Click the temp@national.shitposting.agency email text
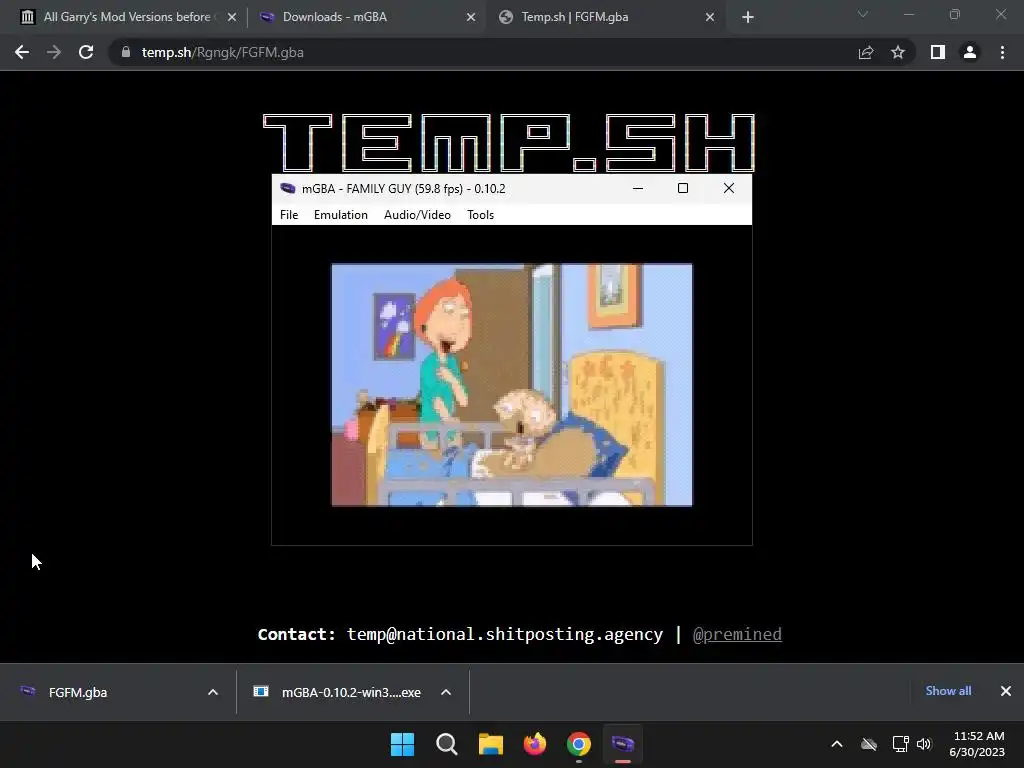 pos(505,634)
